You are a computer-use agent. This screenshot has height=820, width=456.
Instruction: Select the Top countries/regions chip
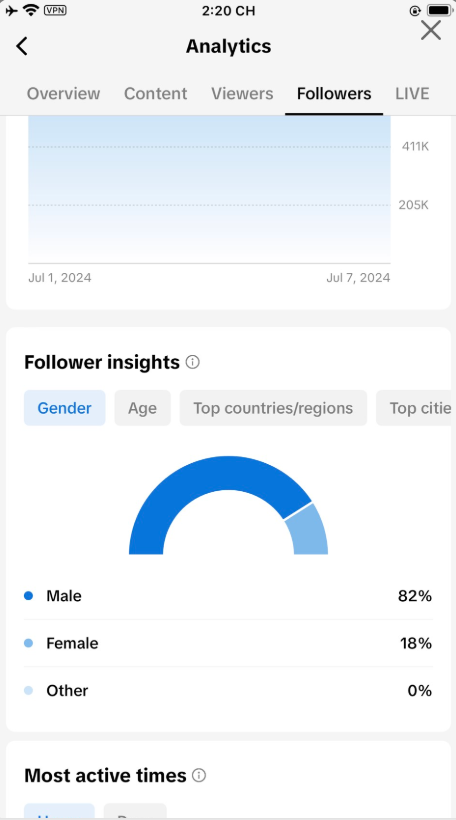click(273, 408)
